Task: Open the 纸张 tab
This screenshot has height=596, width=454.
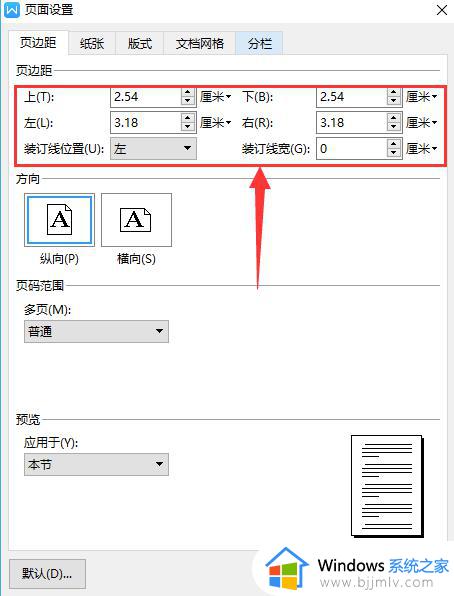Action: 92,44
